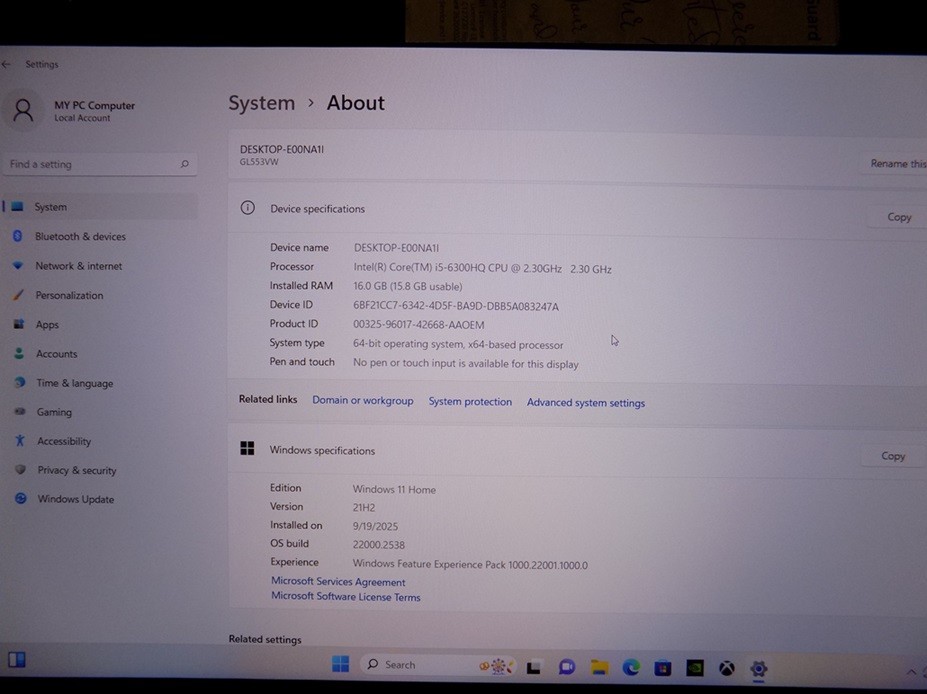Open the System protection link
The image size is (927, 694).
[470, 401]
